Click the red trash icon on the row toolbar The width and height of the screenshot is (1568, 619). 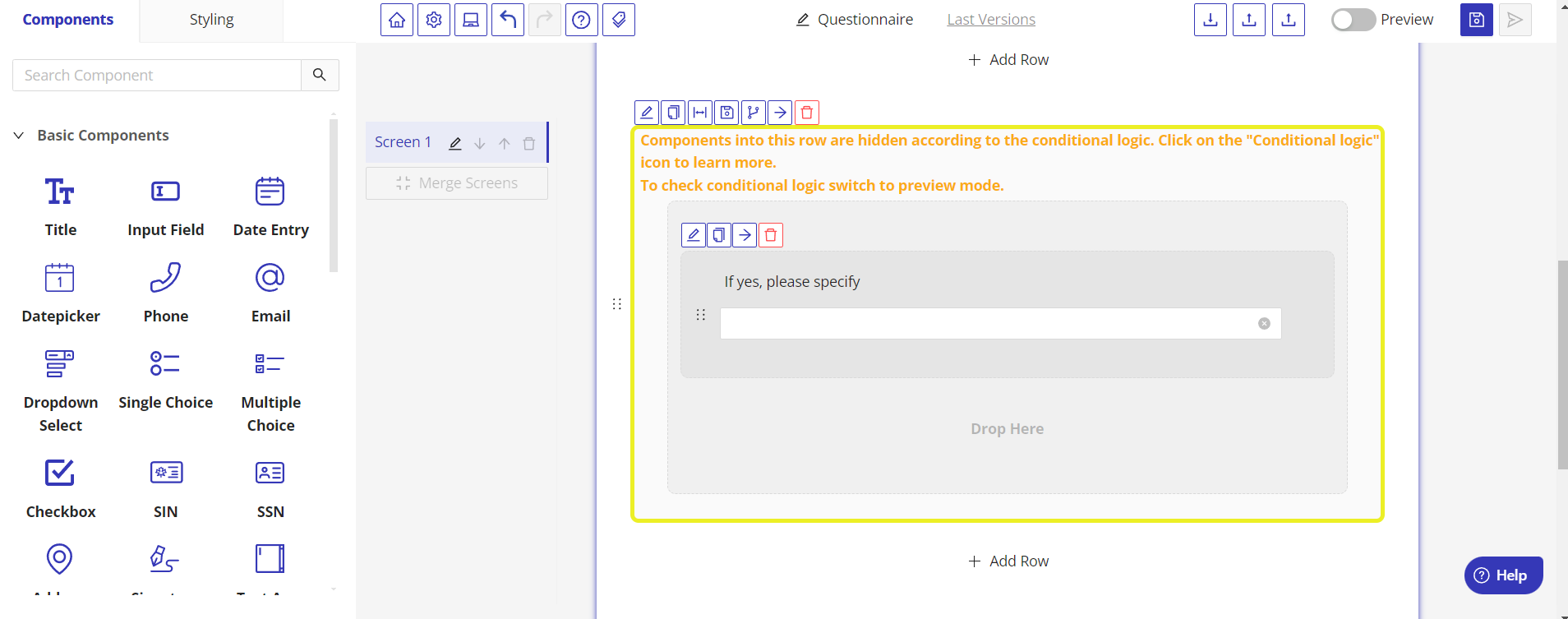(807, 113)
